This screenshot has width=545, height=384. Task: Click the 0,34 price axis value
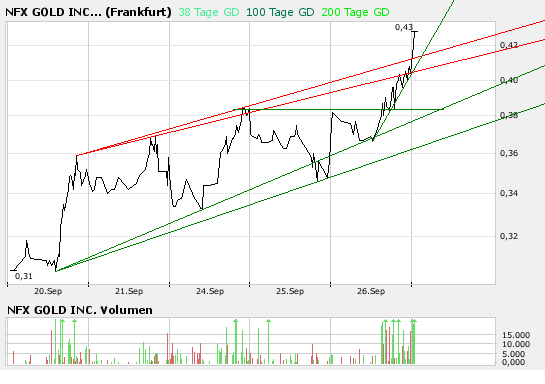pos(509,193)
